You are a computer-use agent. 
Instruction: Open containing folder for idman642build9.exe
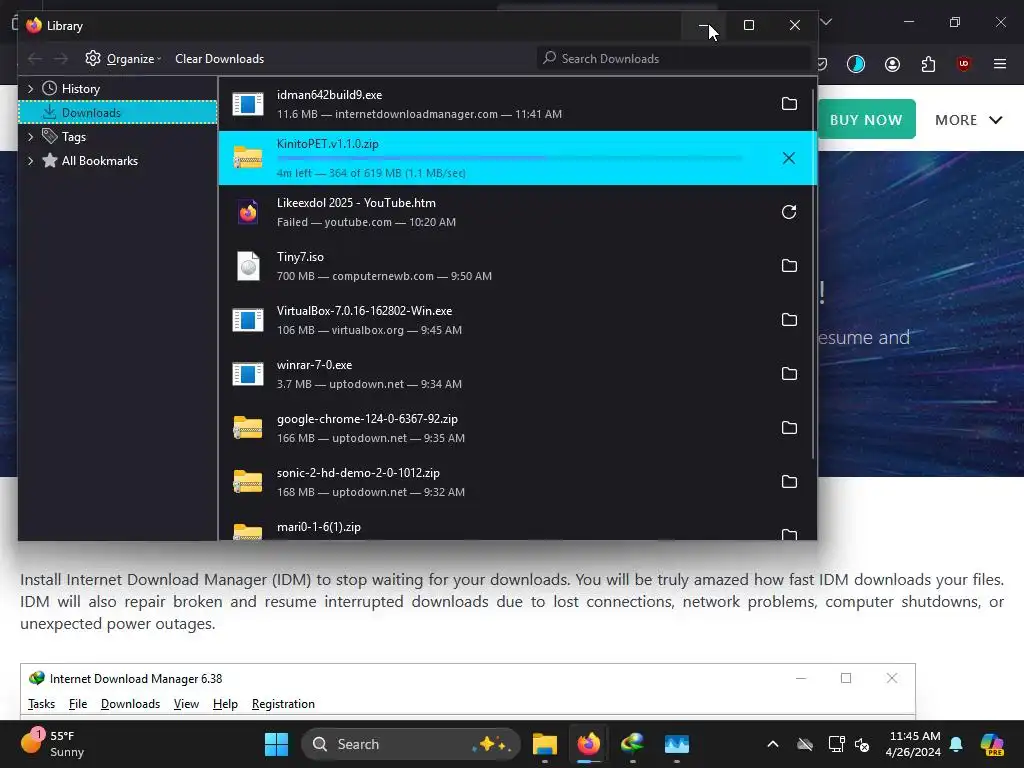tap(789, 104)
